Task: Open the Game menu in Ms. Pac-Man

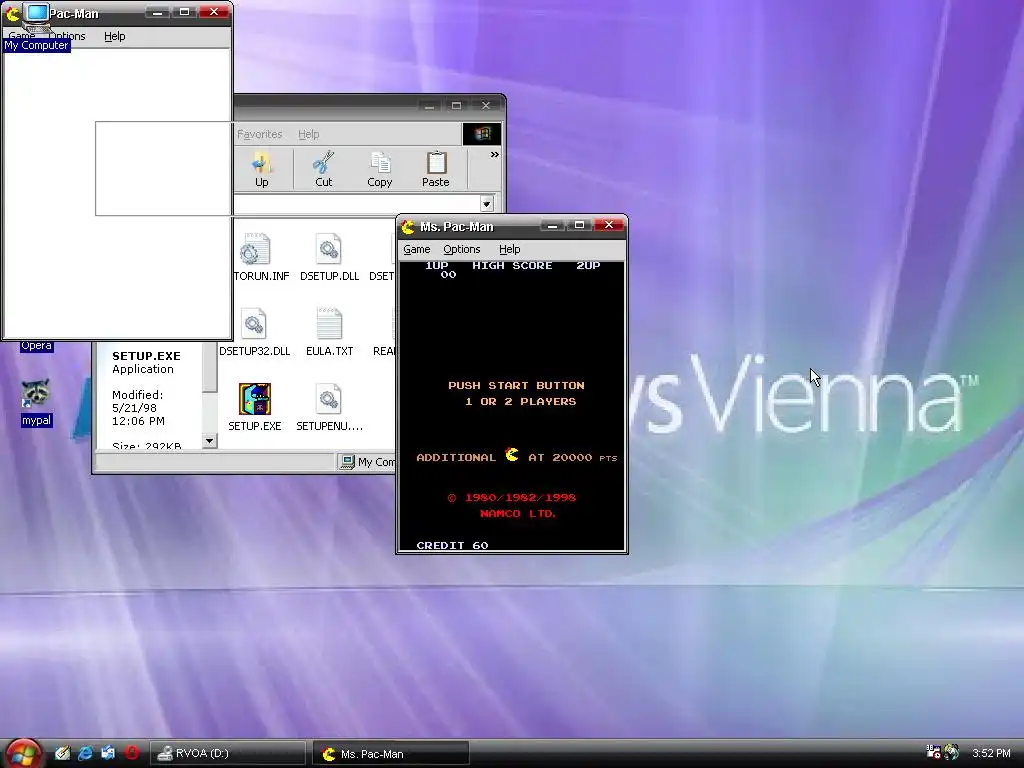Action: 417,249
